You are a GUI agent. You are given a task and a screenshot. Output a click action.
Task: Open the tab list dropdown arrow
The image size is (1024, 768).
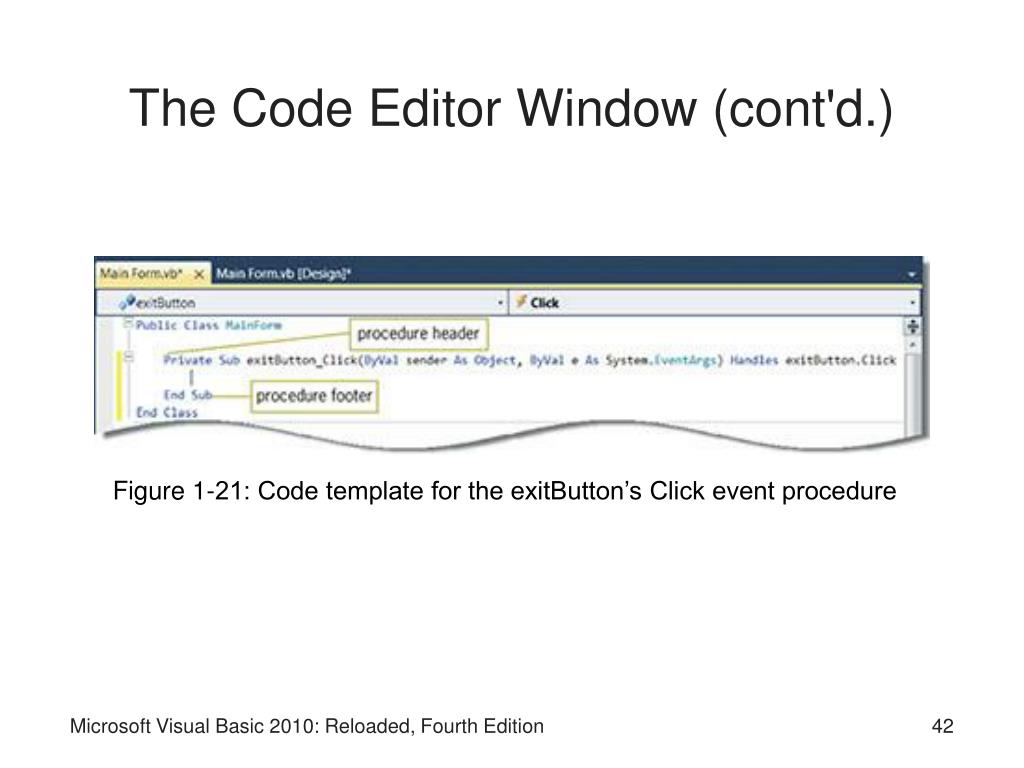point(912,275)
